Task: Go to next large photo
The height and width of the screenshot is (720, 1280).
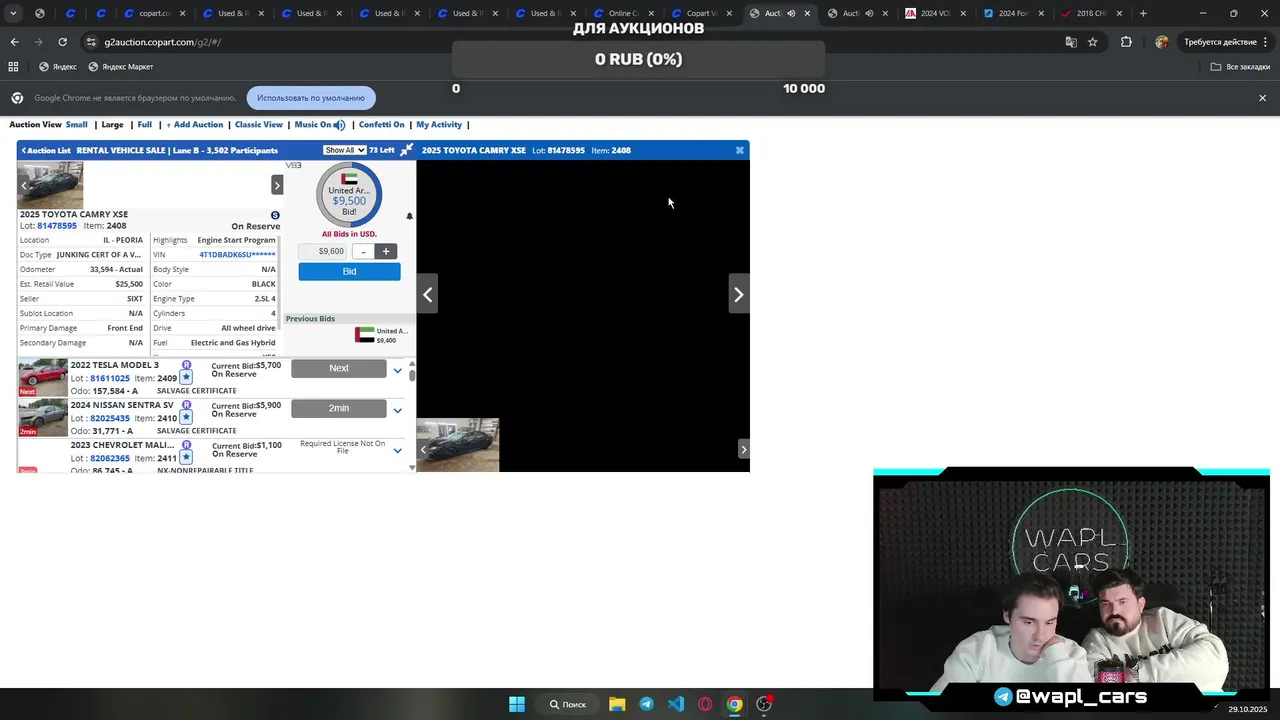Action: (x=738, y=294)
